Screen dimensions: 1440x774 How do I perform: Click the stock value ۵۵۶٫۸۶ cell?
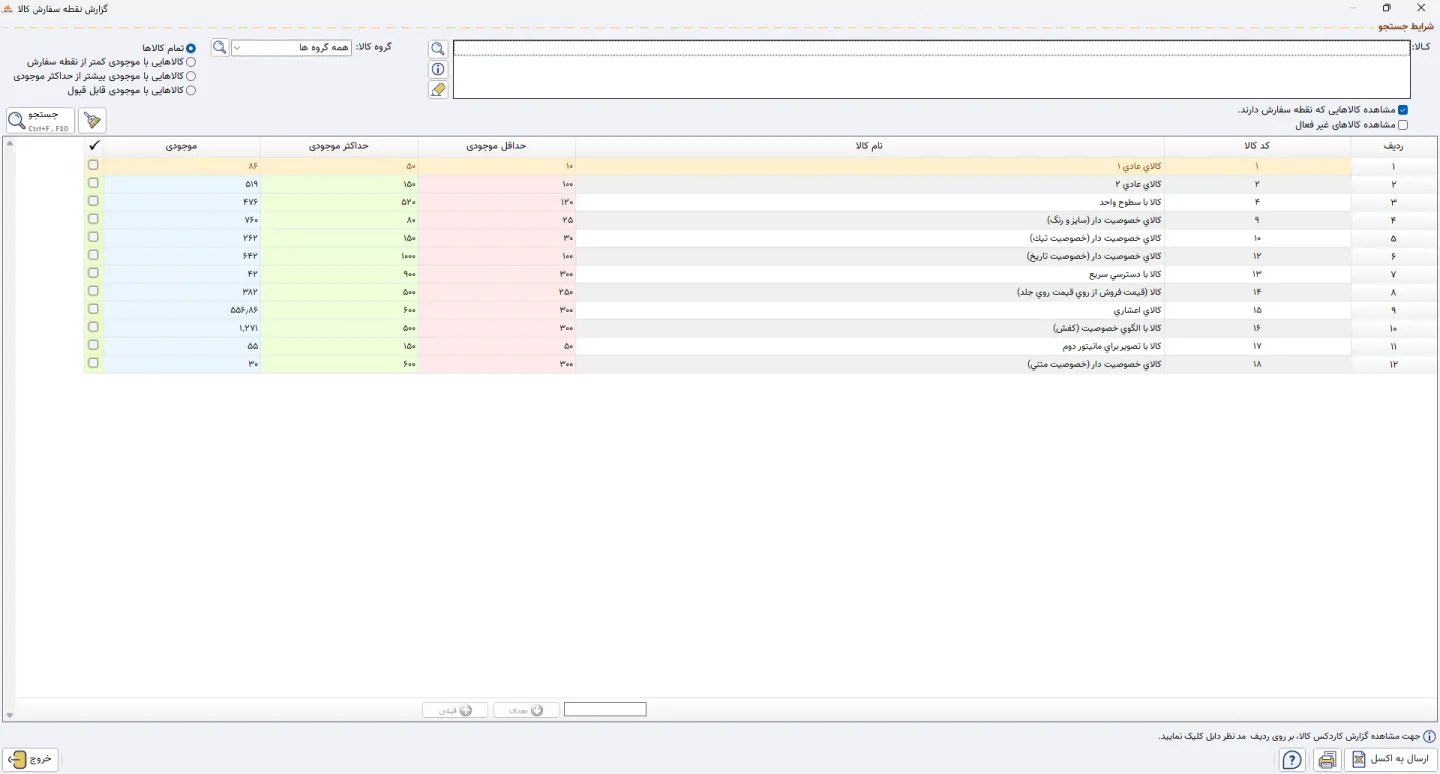click(182, 310)
